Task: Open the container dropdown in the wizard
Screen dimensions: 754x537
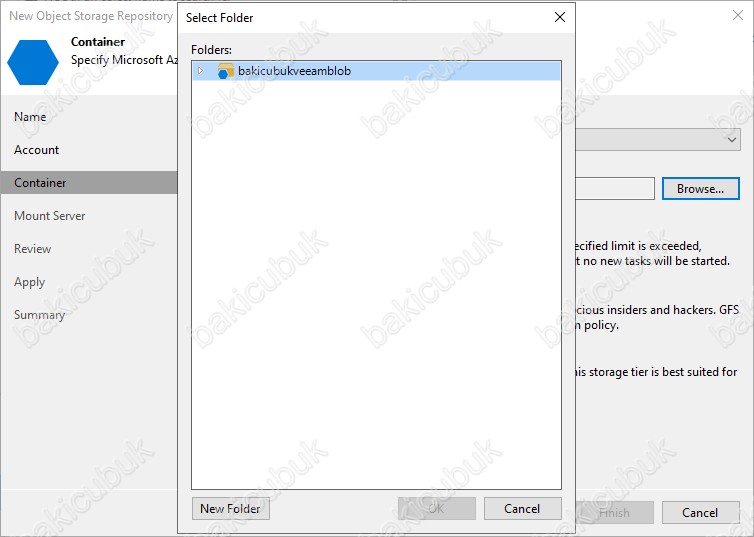Action: (658, 139)
